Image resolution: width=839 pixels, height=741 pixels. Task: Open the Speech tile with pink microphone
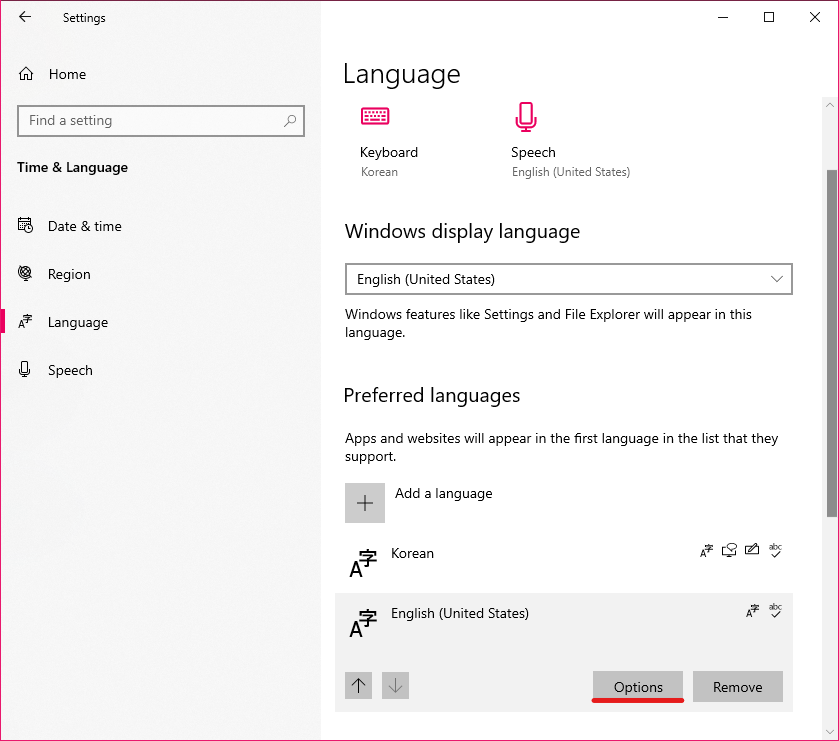point(570,141)
